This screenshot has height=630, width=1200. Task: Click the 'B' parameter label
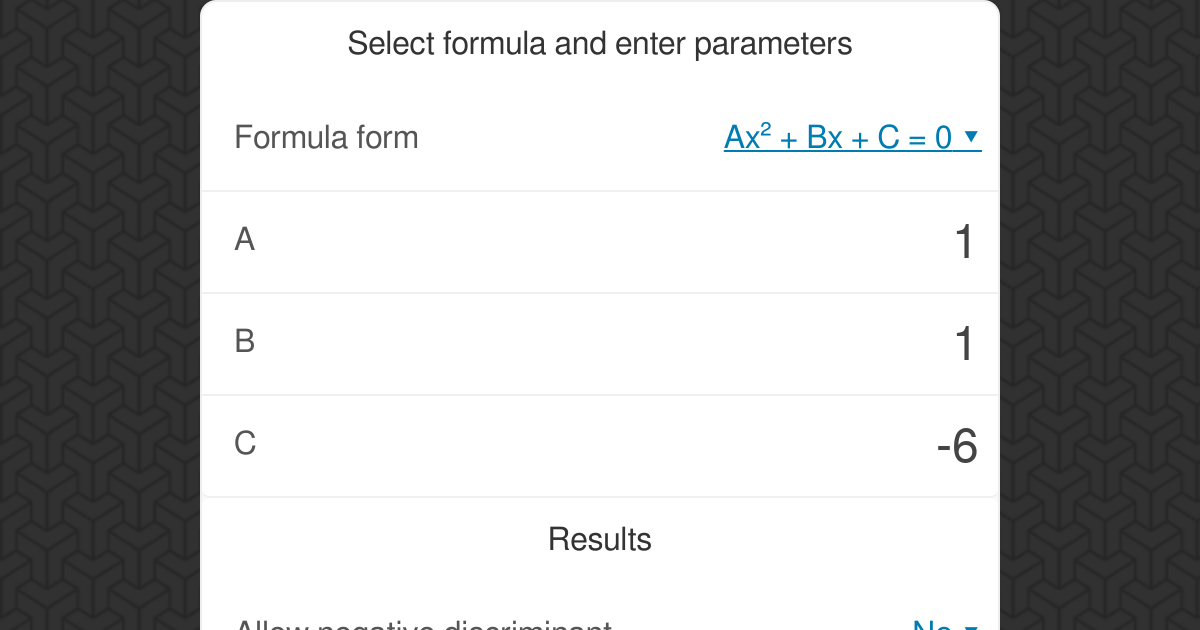pyautogui.click(x=245, y=341)
